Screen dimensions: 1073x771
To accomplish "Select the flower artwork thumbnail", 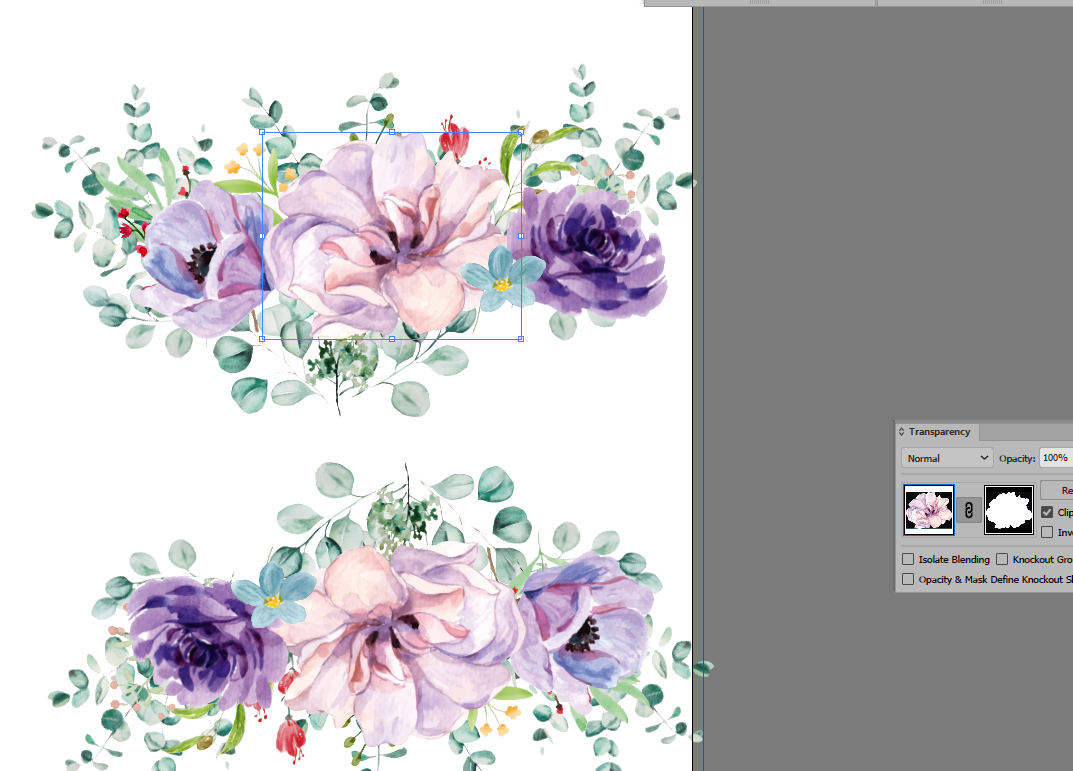I will pos(929,510).
